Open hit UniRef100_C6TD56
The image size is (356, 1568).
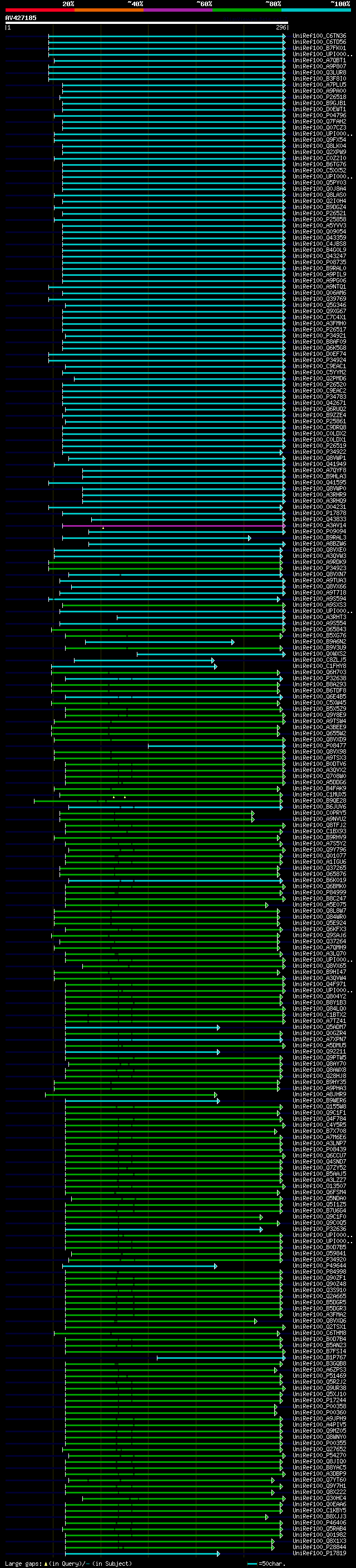pyautogui.click(x=319, y=42)
